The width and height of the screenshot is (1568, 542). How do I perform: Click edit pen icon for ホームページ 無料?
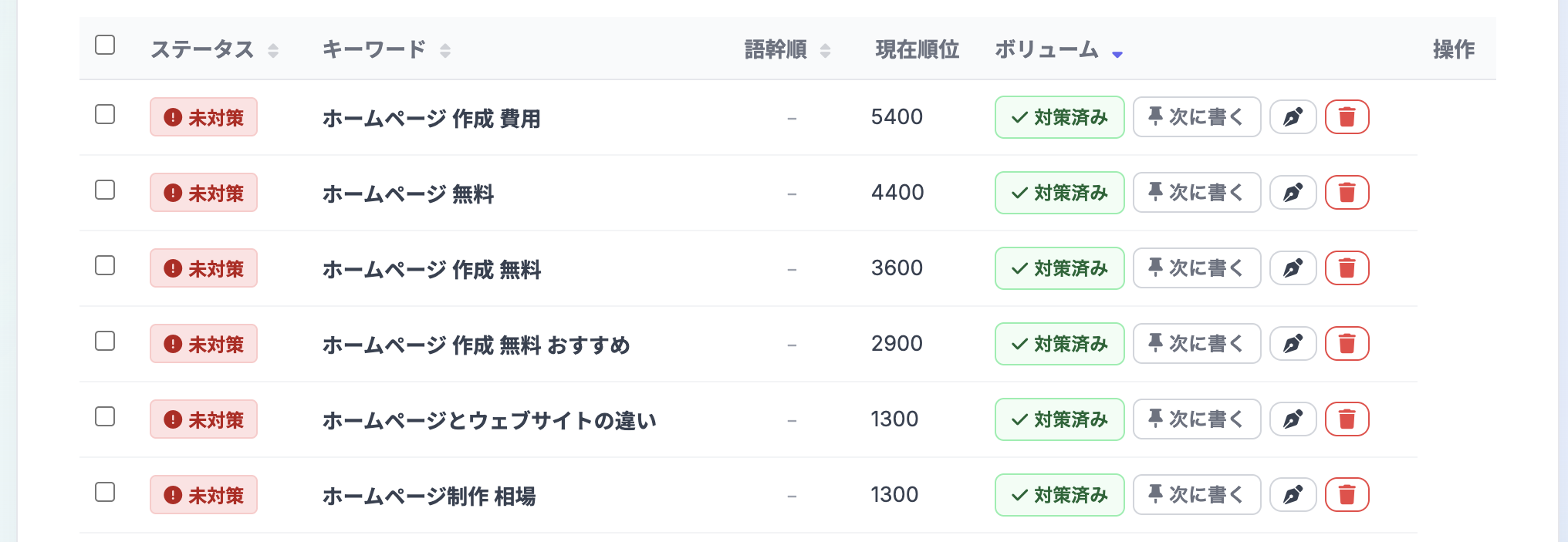click(x=1293, y=193)
